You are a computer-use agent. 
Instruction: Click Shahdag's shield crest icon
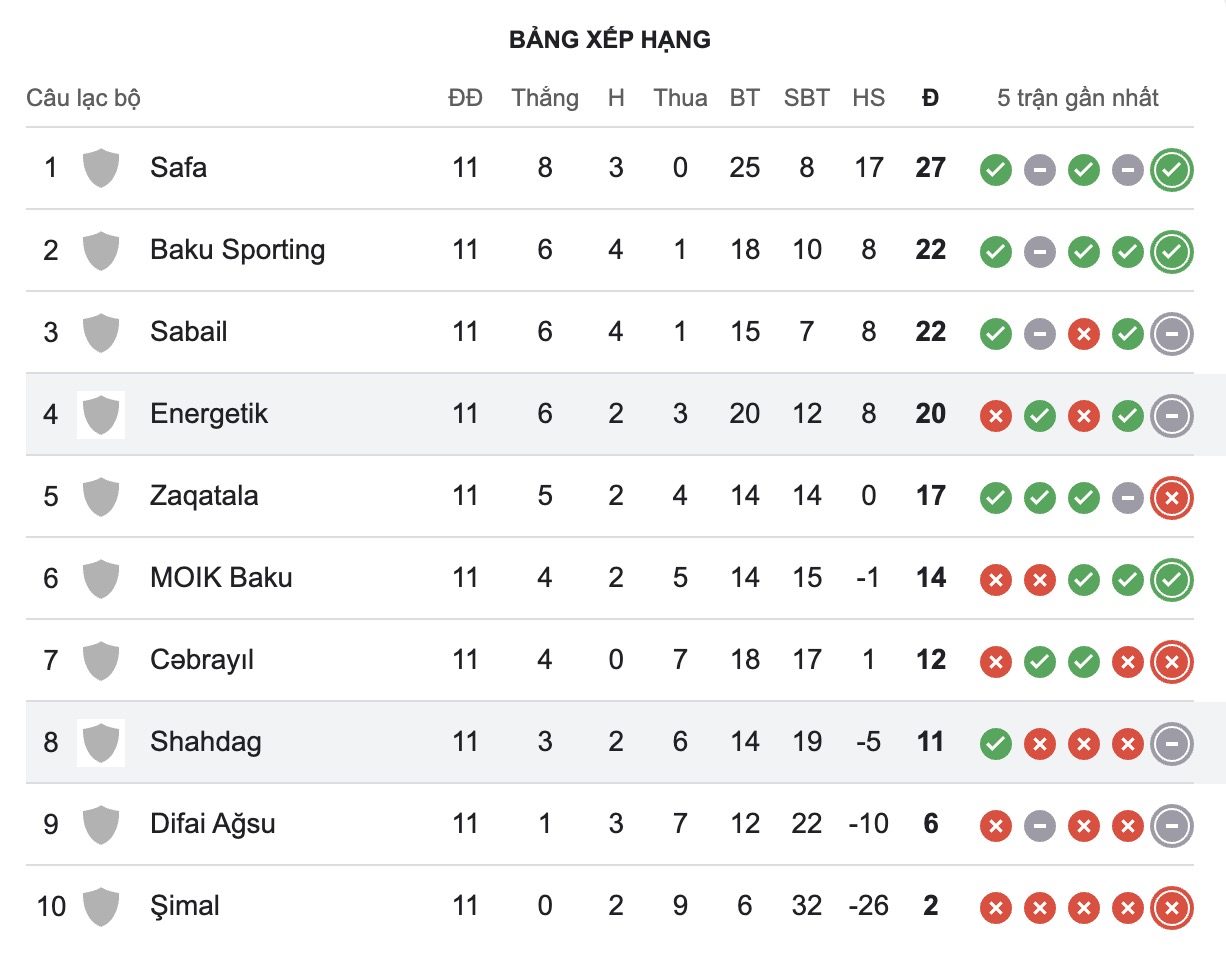(x=101, y=742)
